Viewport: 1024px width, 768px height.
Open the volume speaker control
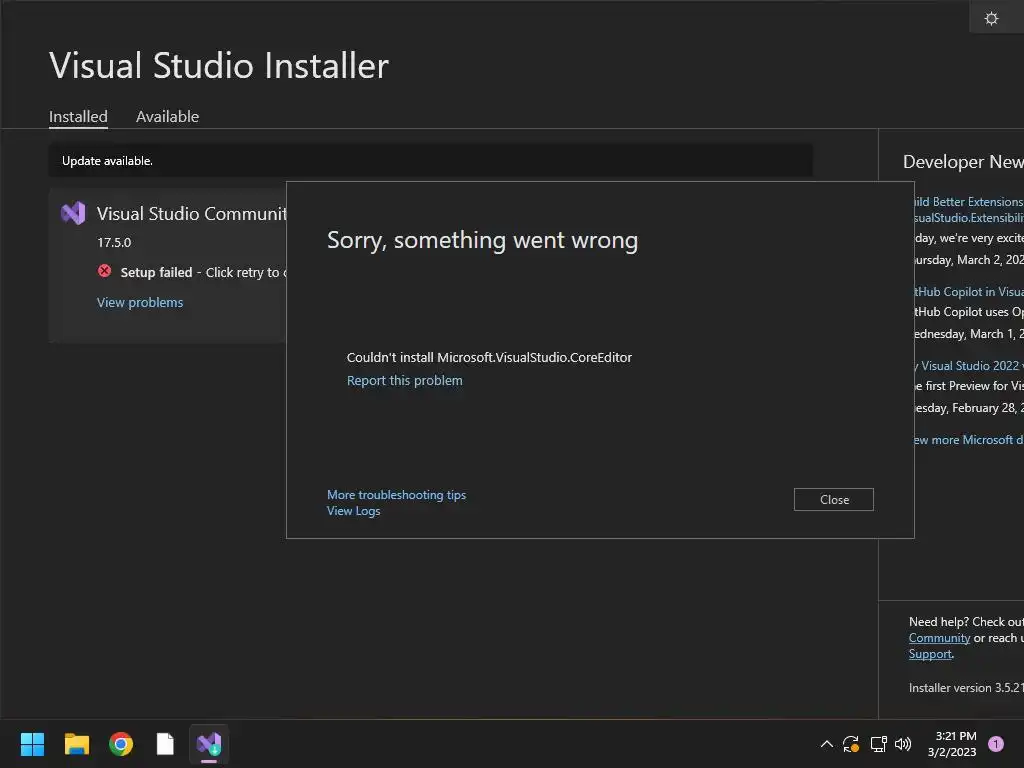click(x=903, y=744)
